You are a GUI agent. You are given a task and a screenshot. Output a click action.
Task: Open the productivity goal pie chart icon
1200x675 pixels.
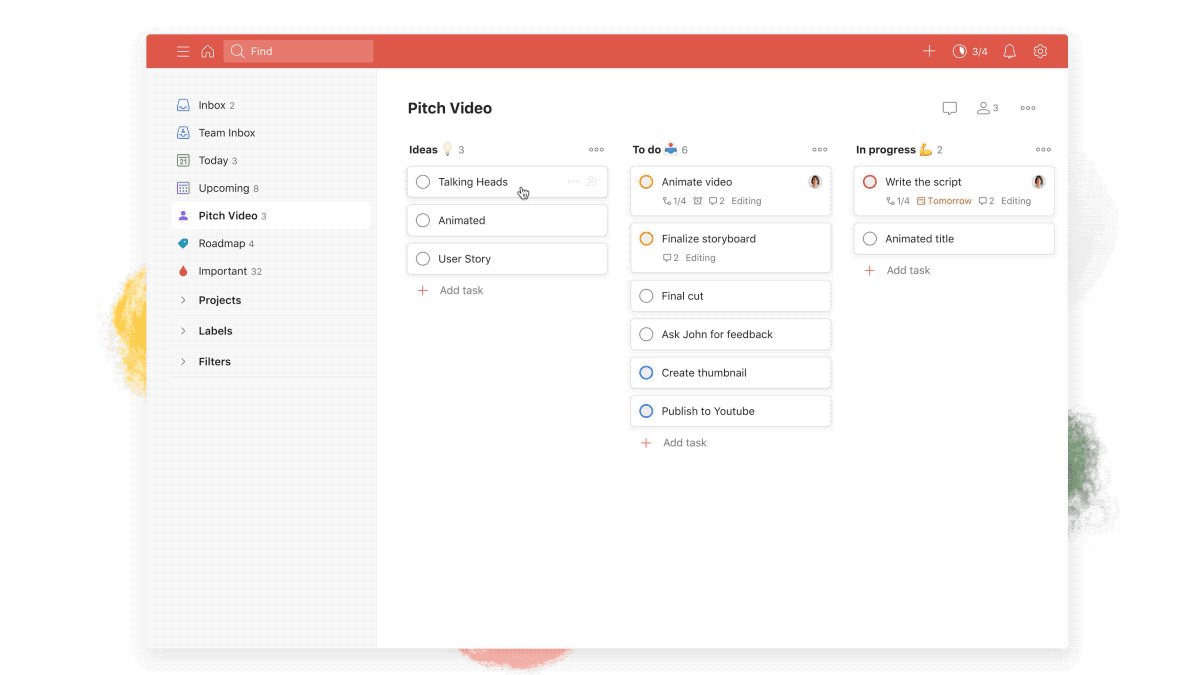(x=958, y=51)
